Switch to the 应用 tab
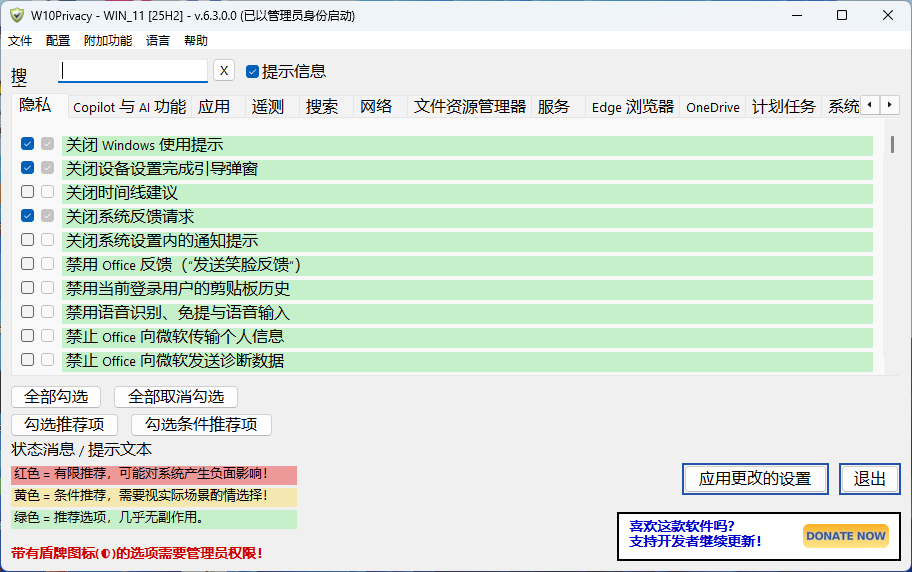 pyautogui.click(x=219, y=107)
